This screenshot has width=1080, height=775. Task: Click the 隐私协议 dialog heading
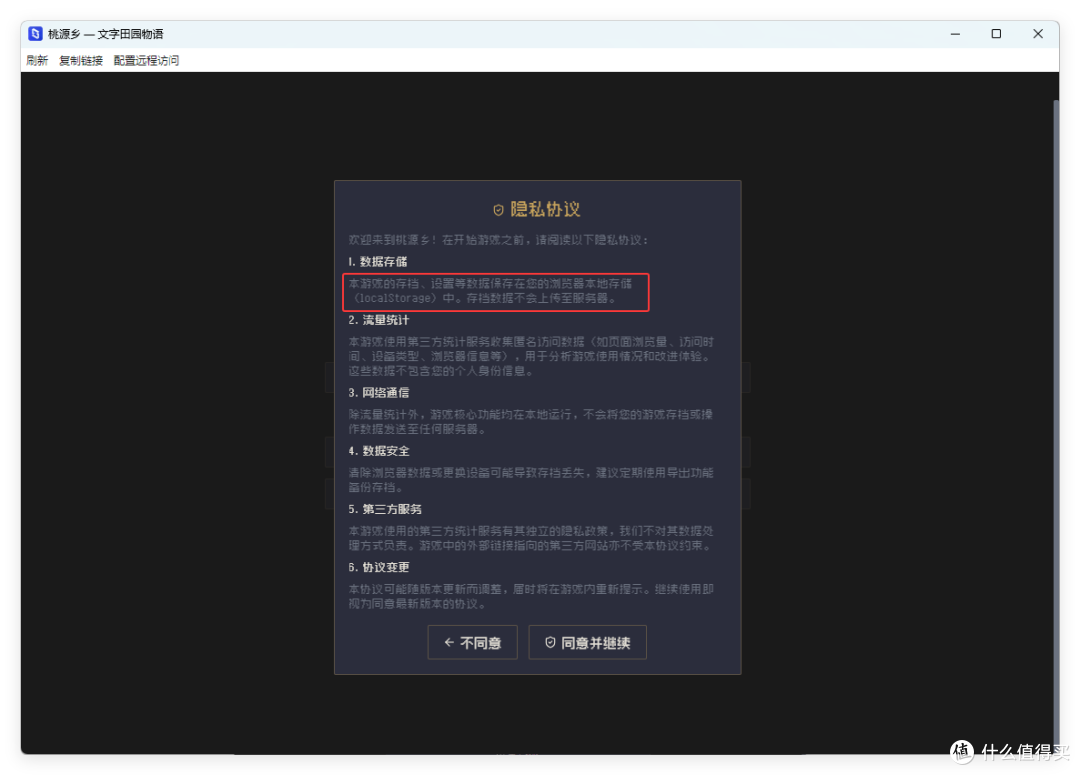click(545, 209)
